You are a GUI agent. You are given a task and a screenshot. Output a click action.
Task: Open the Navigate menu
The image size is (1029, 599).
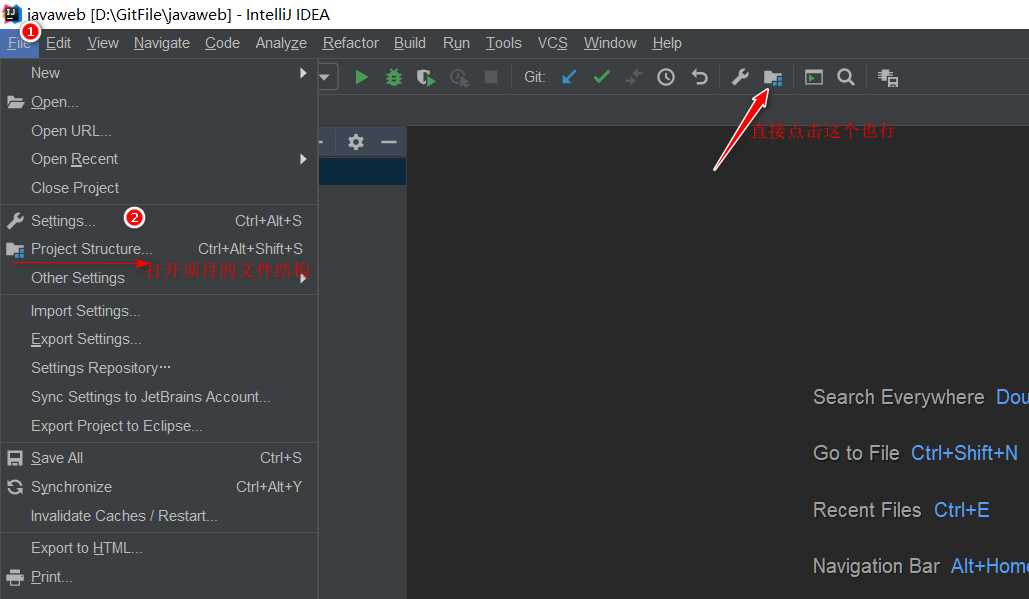[162, 43]
